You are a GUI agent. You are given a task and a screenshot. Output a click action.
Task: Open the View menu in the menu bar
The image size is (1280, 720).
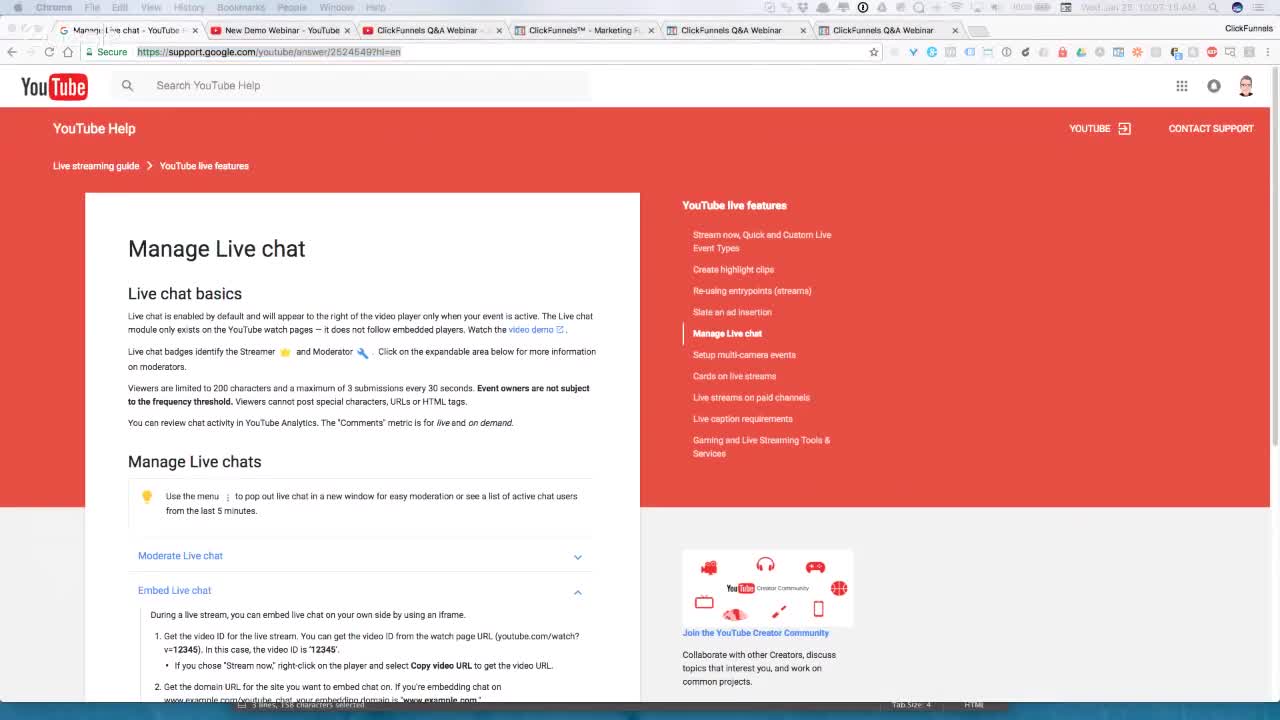point(151,7)
